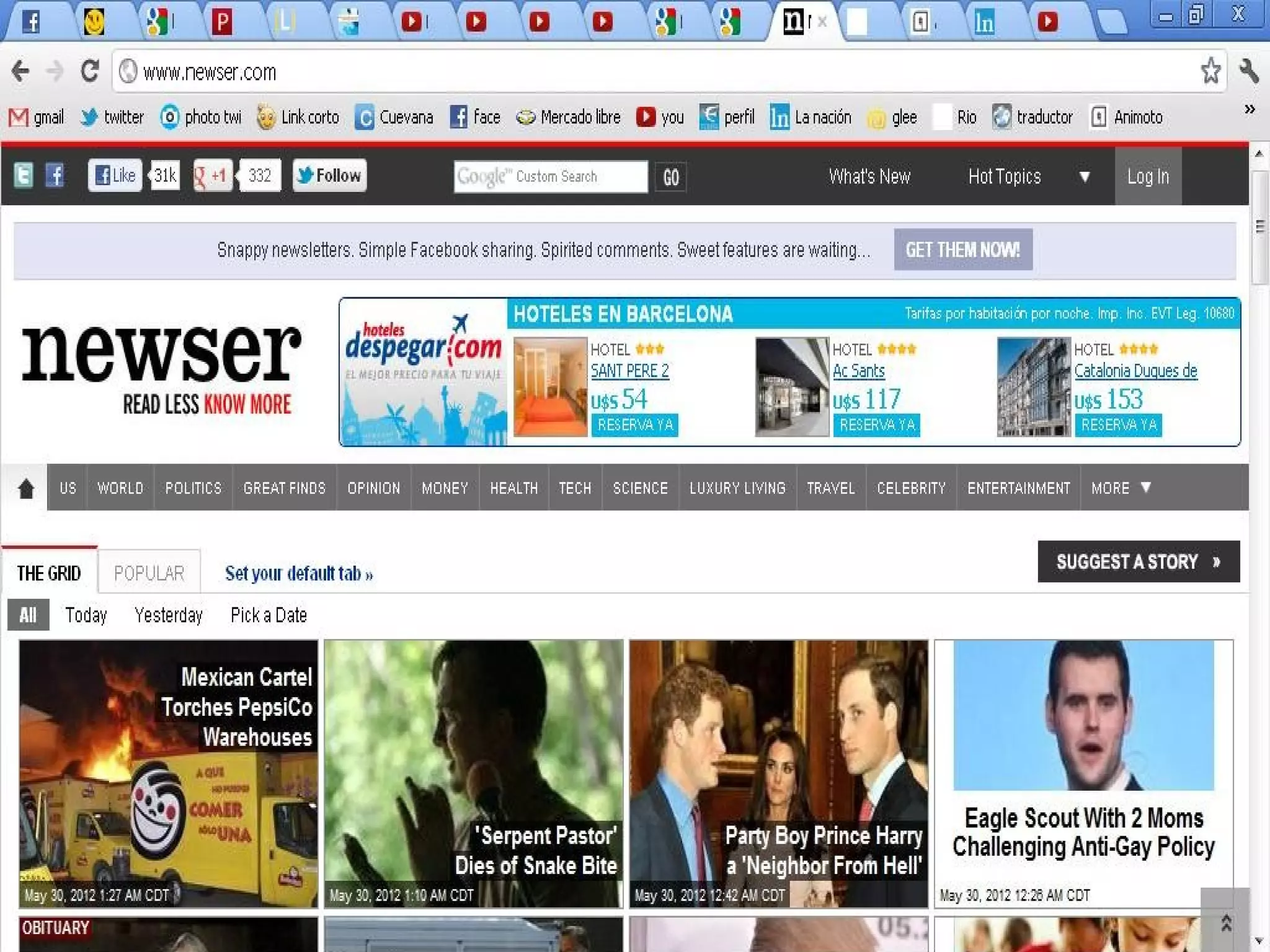The width and height of the screenshot is (1270, 952).
Task: Go back with the browser back arrow
Action: coord(20,71)
